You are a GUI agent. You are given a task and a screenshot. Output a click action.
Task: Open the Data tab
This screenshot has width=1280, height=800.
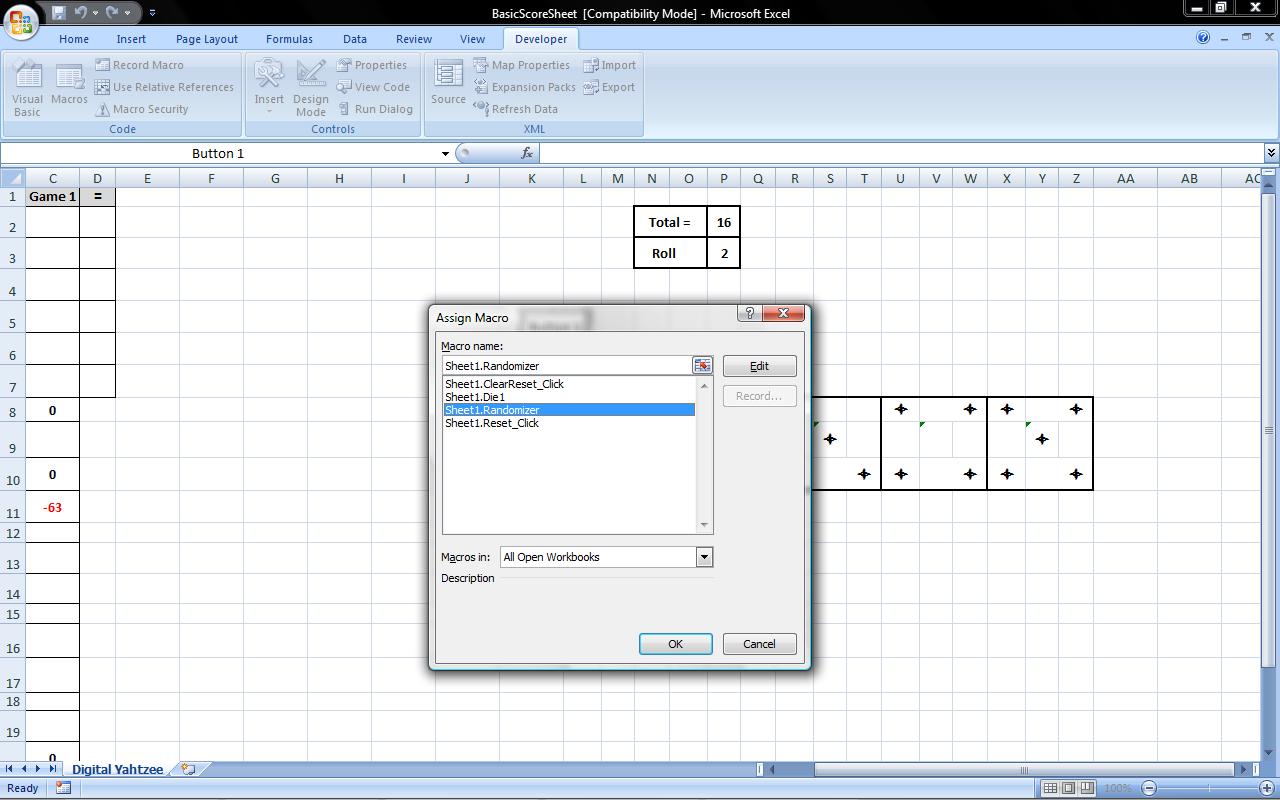coord(355,39)
